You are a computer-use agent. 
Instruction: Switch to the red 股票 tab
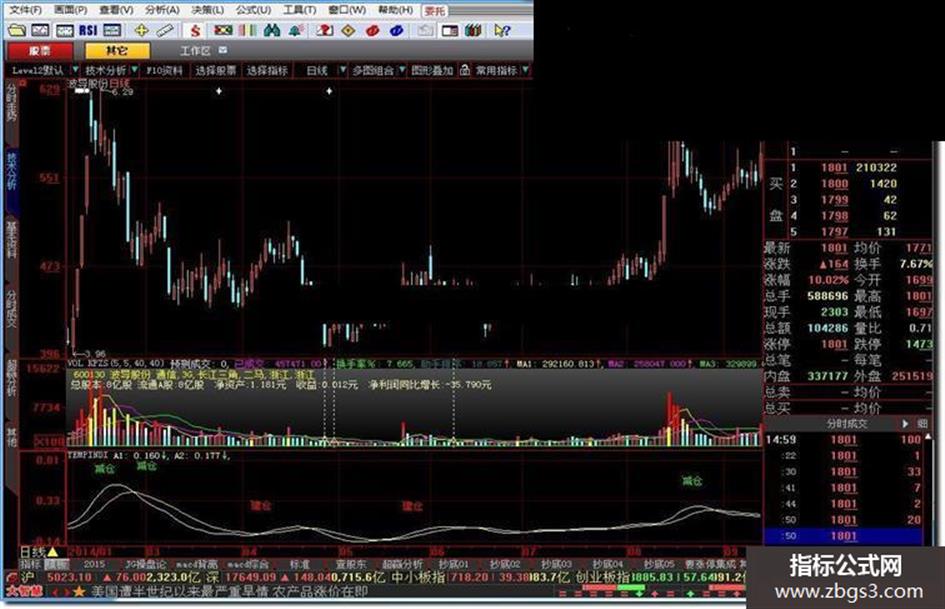(41, 51)
